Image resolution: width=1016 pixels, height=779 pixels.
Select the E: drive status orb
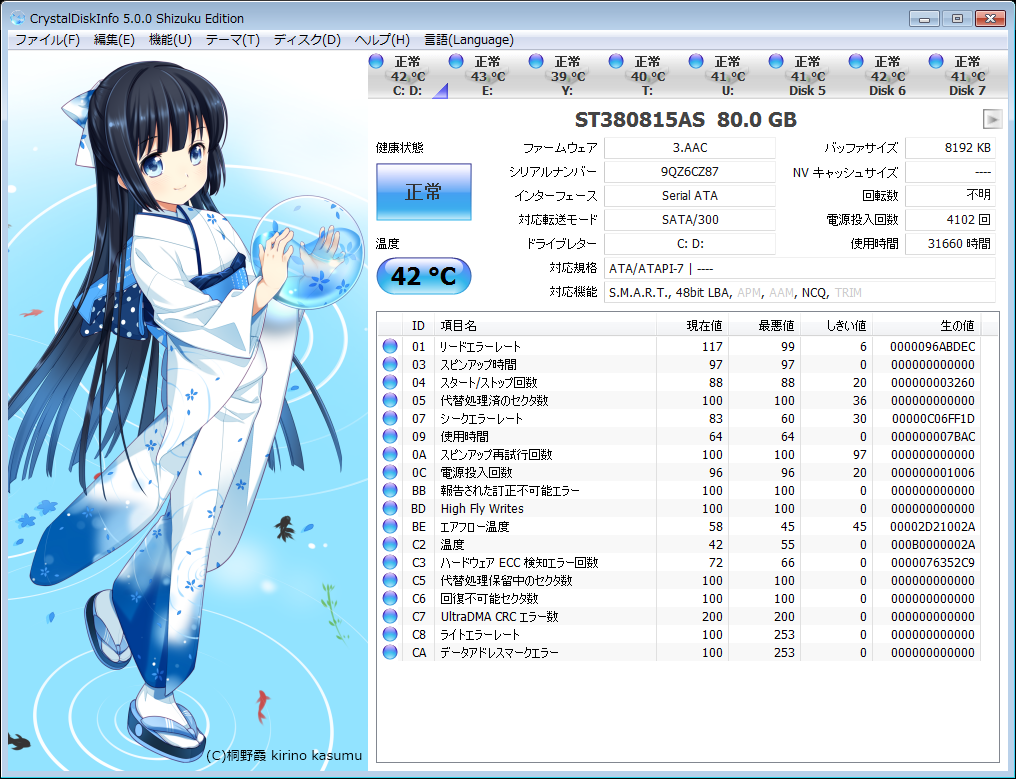click(x=456, y=61)
